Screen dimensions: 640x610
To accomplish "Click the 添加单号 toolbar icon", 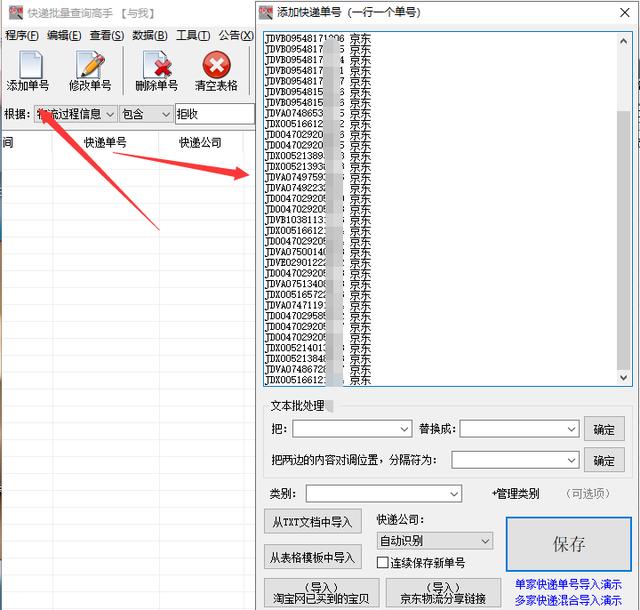I will (x=27, y=66).
